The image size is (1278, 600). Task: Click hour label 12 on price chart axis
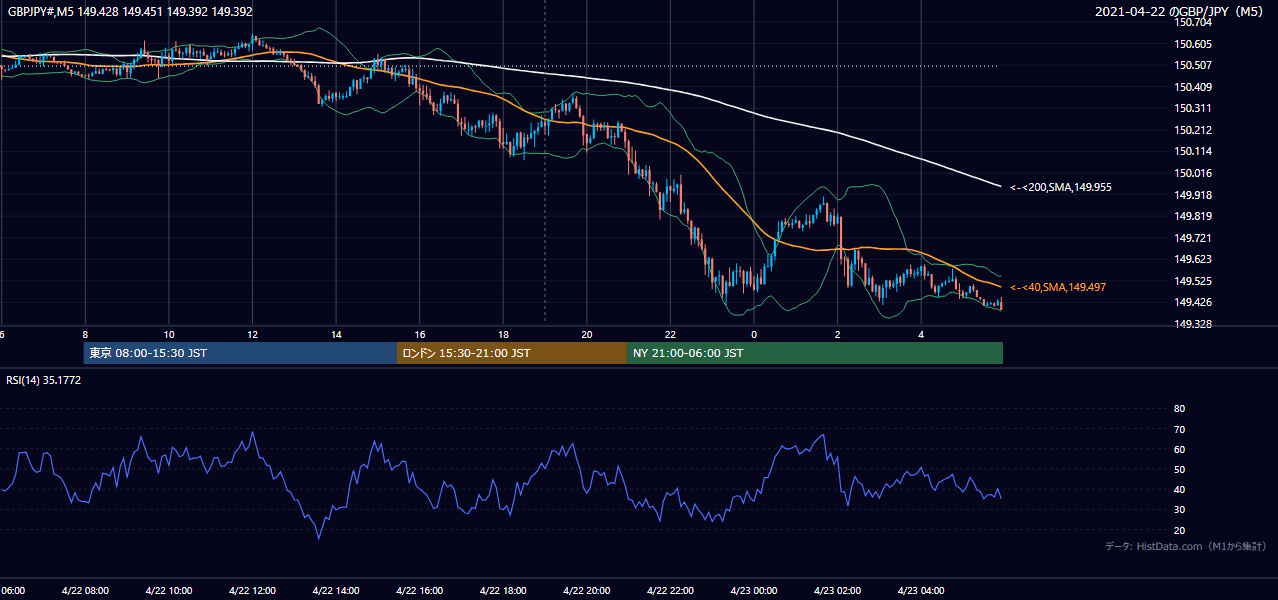252,334
